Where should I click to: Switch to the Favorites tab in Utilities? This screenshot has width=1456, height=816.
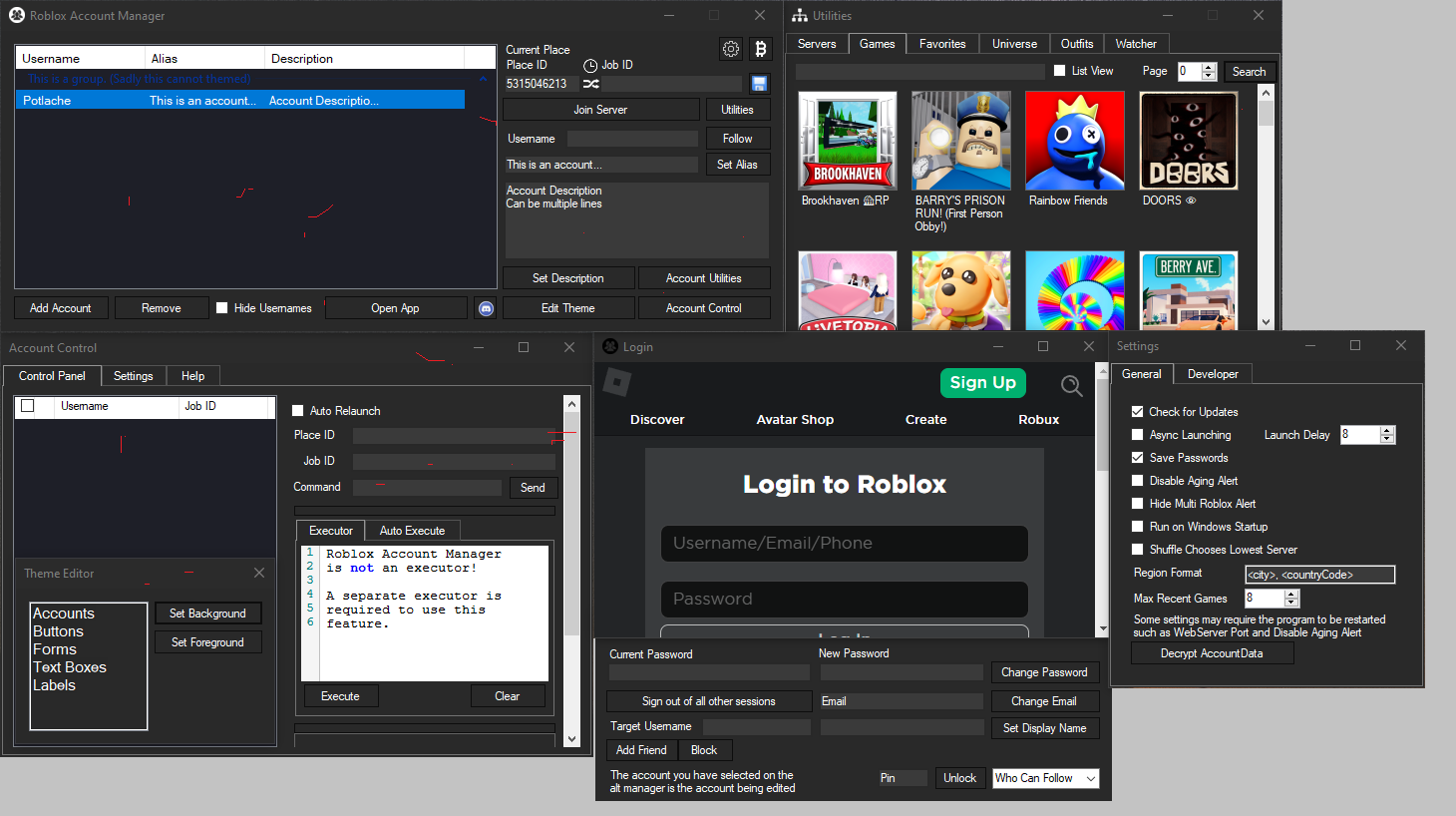[x=941, y=43]
